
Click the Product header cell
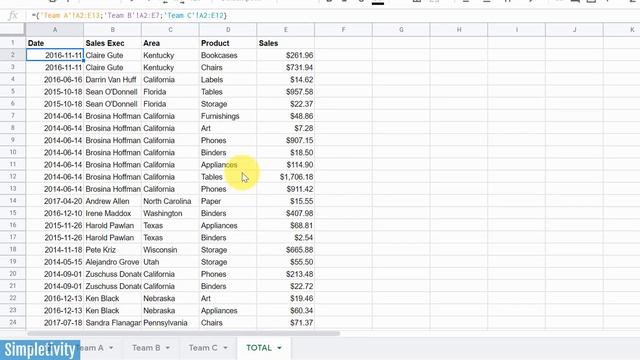pos(228,43)
